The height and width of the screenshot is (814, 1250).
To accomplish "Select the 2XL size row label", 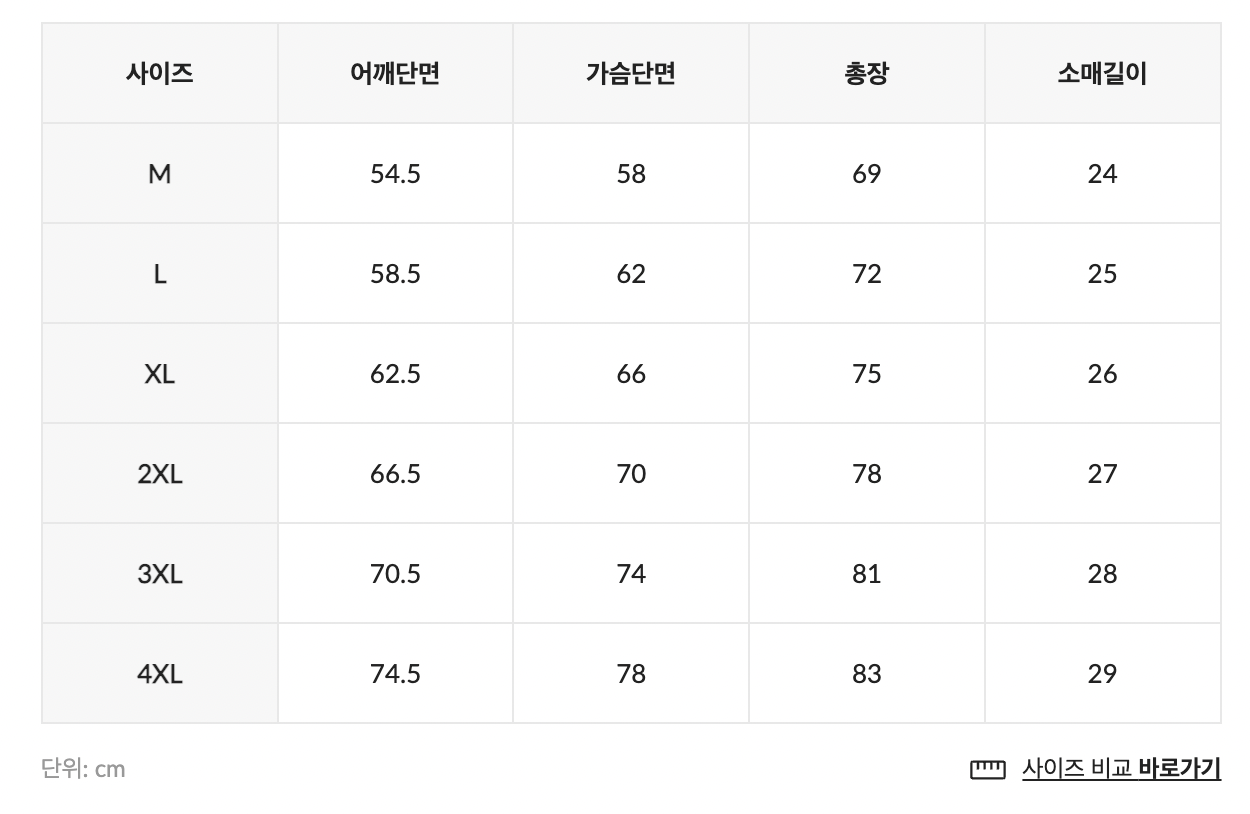I will (x=160, y=474).
